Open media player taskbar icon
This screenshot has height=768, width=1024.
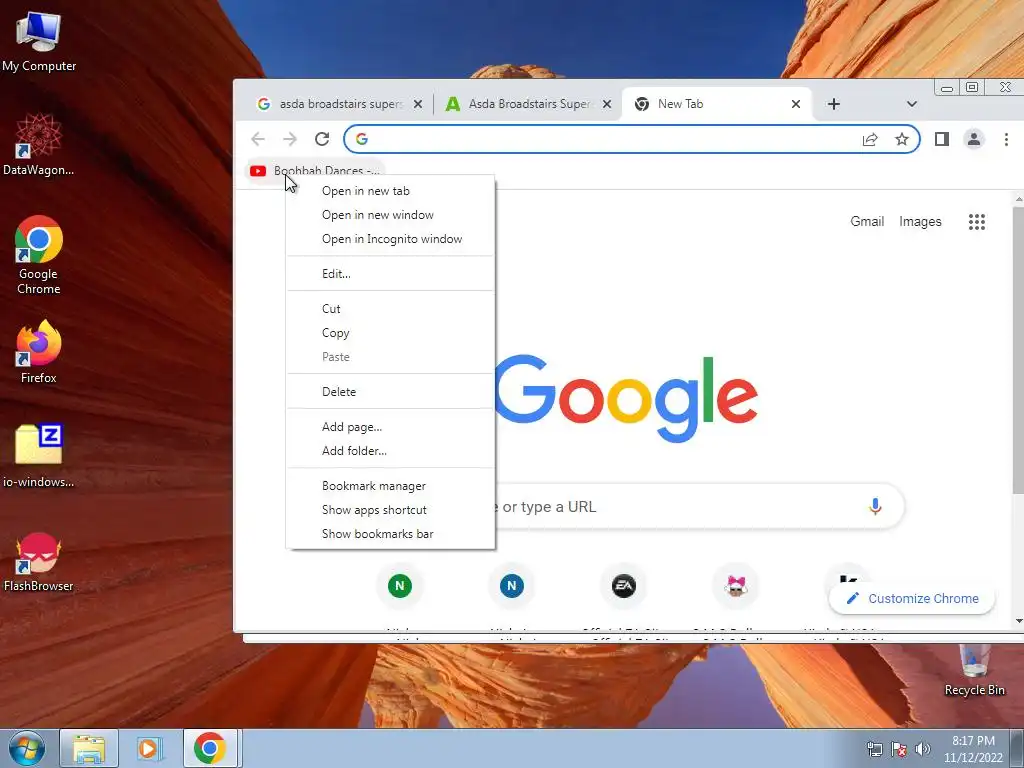[x=149, y=749]
